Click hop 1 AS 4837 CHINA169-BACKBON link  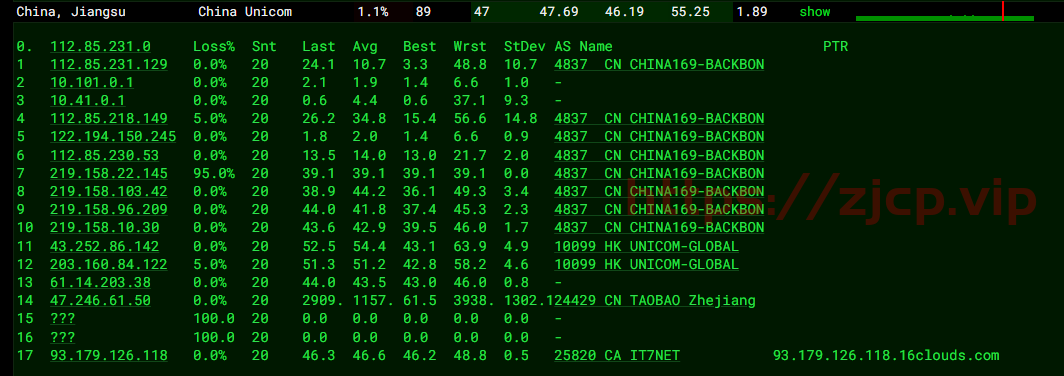point(659,64)
